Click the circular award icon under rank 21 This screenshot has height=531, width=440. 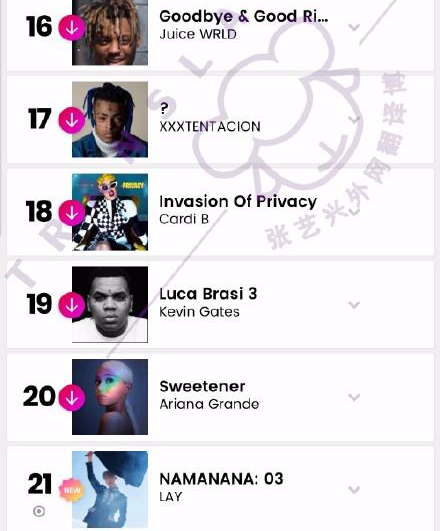[39, 511]
